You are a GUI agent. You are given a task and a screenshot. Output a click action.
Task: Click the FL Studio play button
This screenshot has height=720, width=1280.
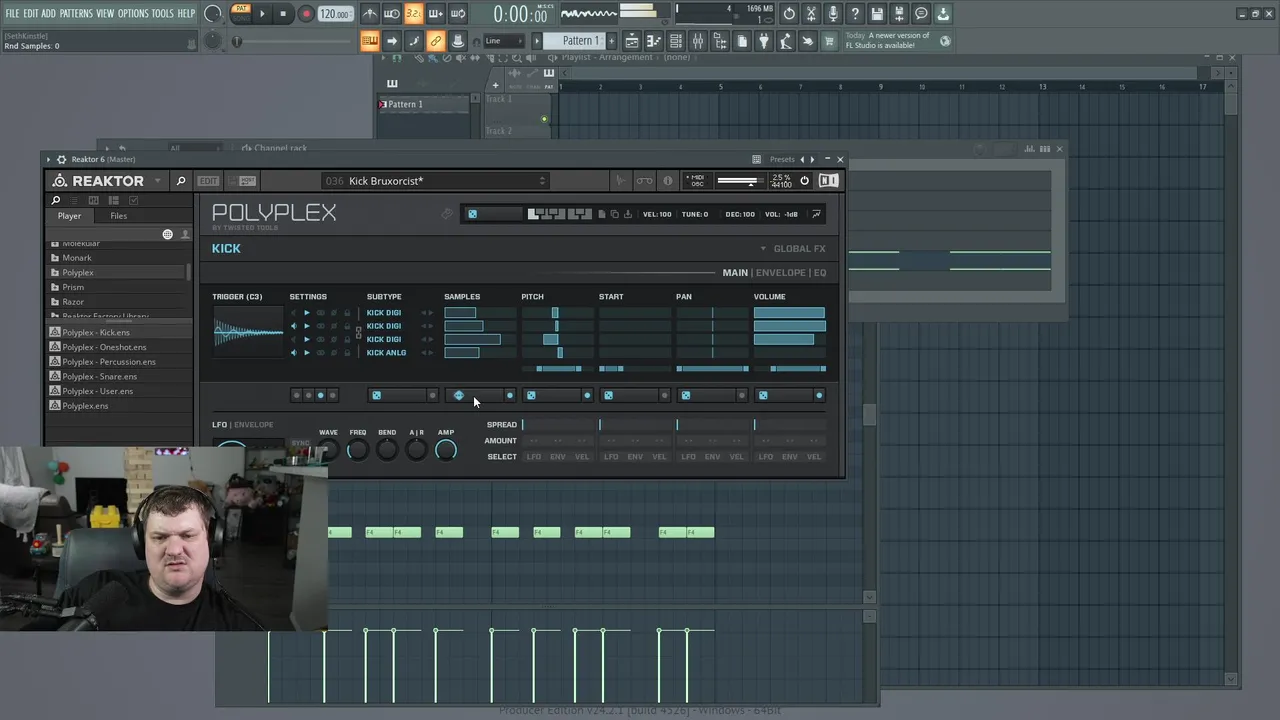[x=262, y=14]
